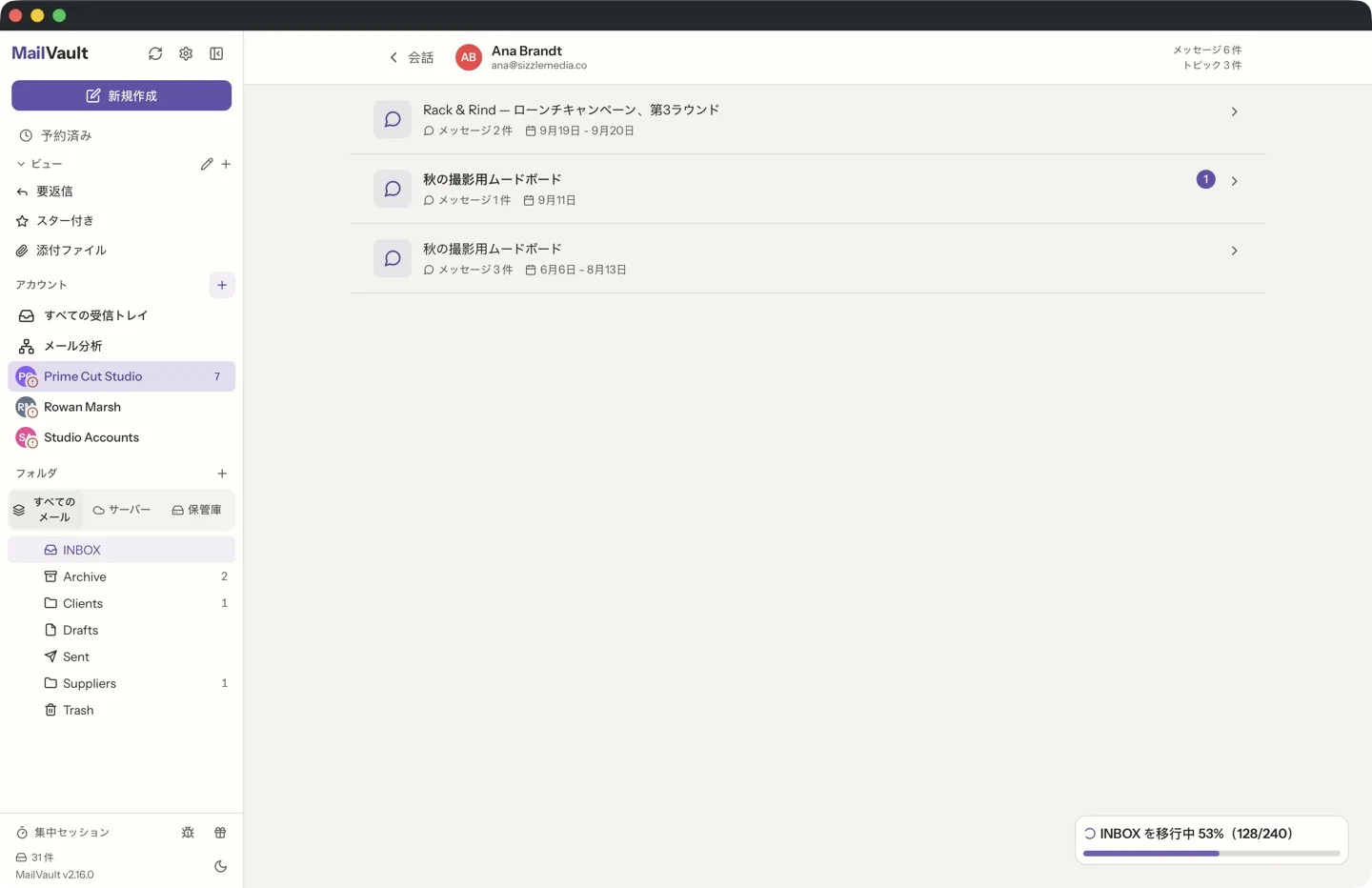Click the Studio Accounts avatar icon
This screenshot has width=1372, height=888.
coord(26,437)
